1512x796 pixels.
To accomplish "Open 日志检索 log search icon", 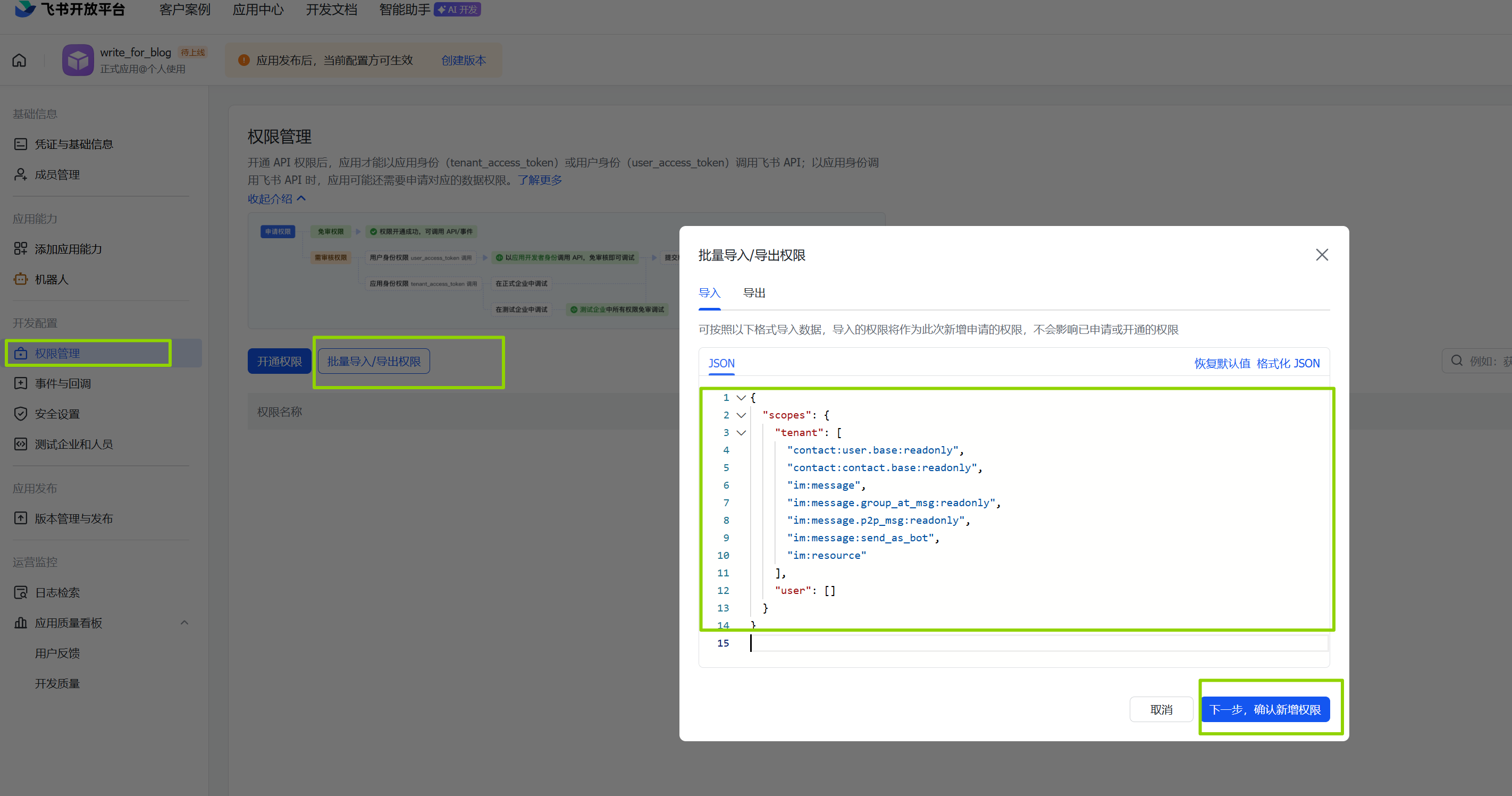I will pos(21,592).
